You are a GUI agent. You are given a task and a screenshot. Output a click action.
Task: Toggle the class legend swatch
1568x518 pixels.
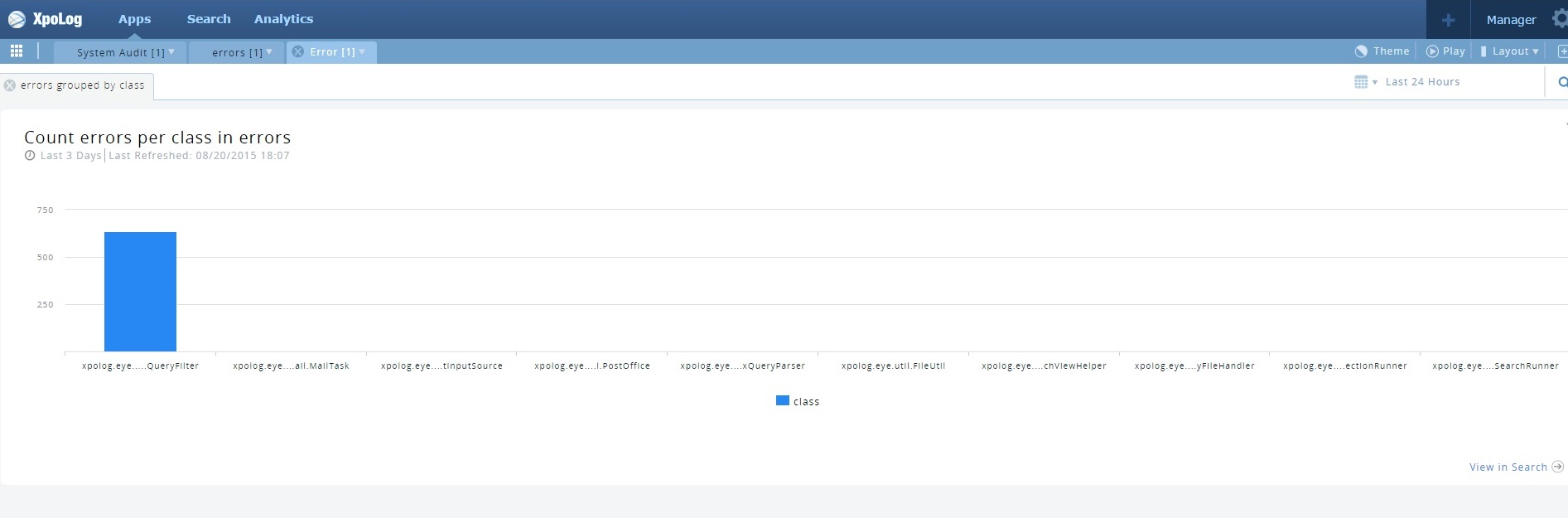point(782,400)
